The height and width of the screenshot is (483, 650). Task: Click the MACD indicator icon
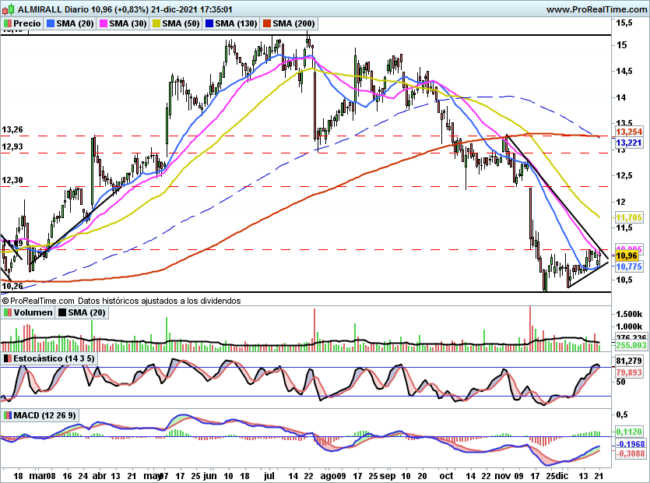[7, 415]
